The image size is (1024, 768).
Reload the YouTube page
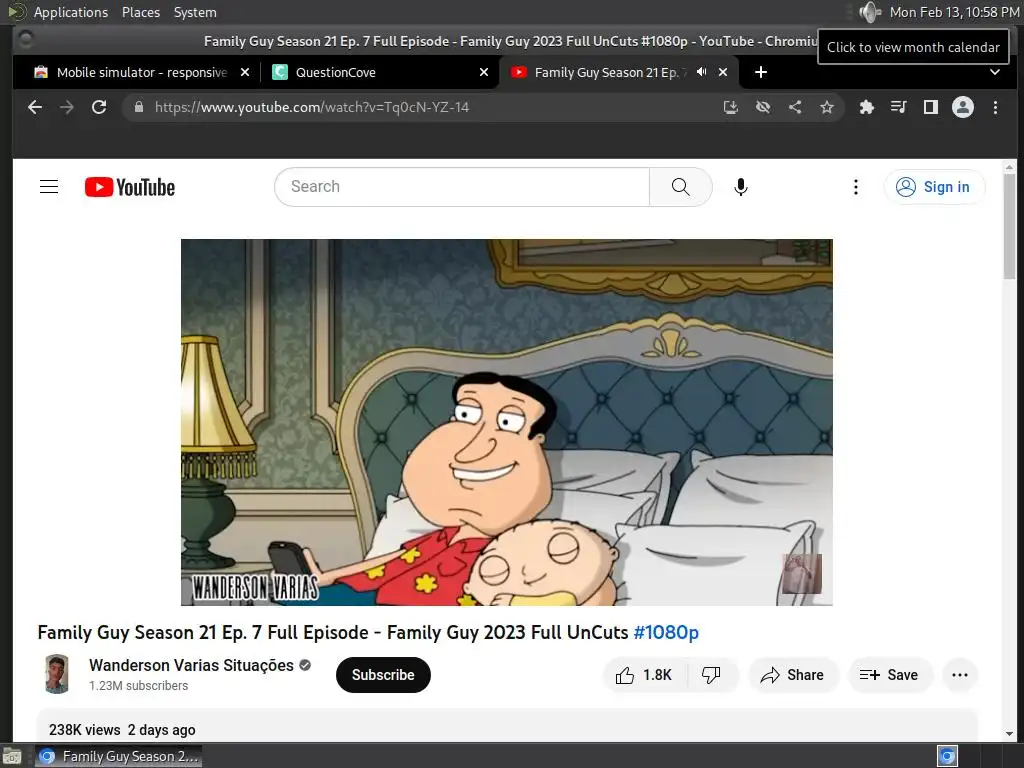[99, 107]
